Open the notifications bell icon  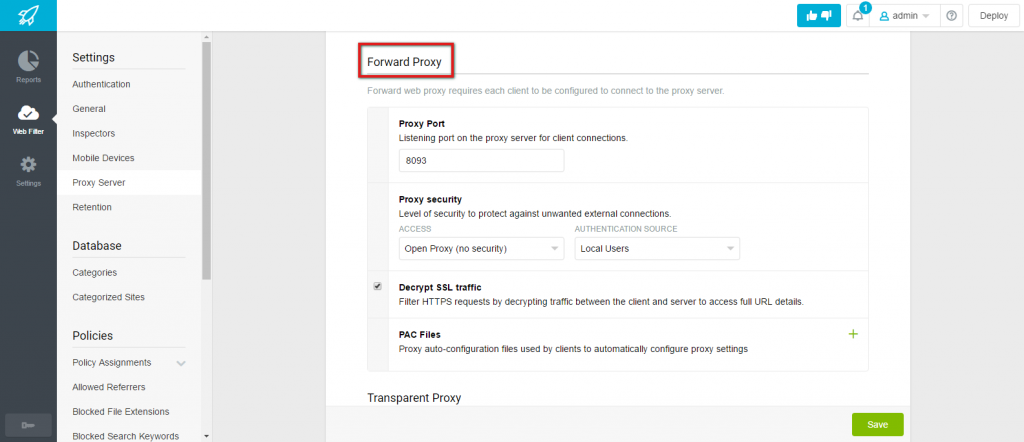pyautogui.click(x=857, y=16)
